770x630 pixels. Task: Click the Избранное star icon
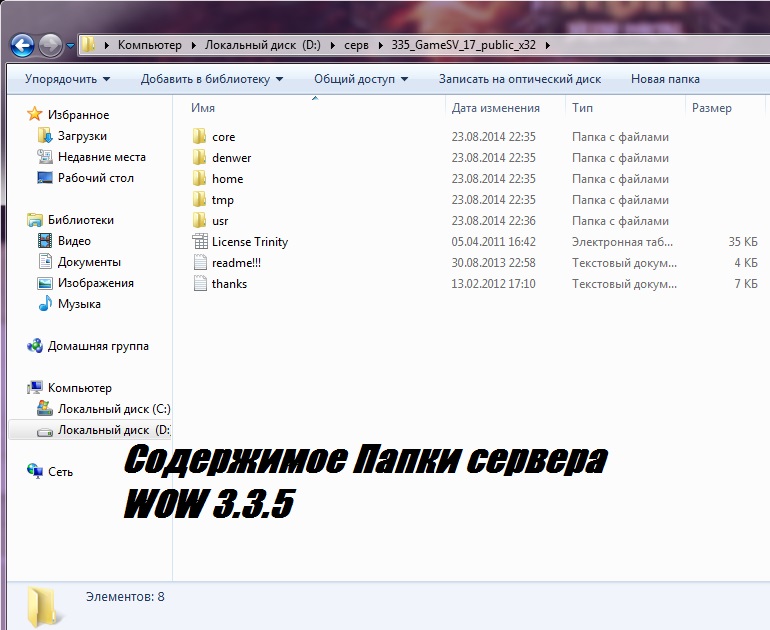tap(34, 114)
